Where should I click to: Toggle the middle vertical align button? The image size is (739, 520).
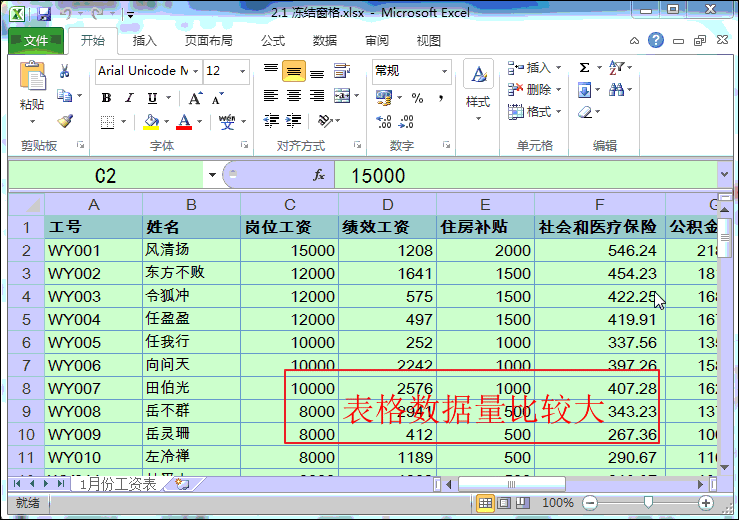293,71
